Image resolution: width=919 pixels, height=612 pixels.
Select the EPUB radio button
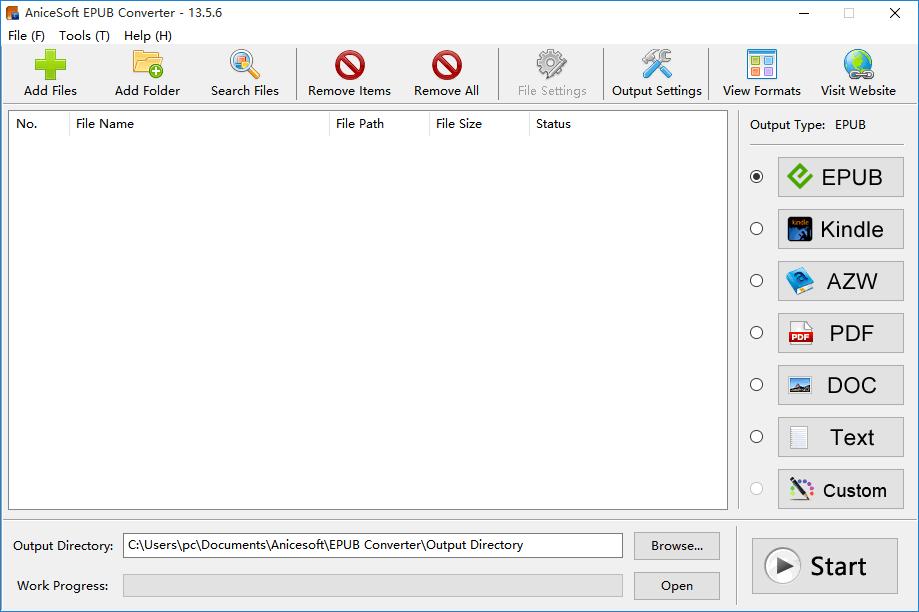(757, 176)
